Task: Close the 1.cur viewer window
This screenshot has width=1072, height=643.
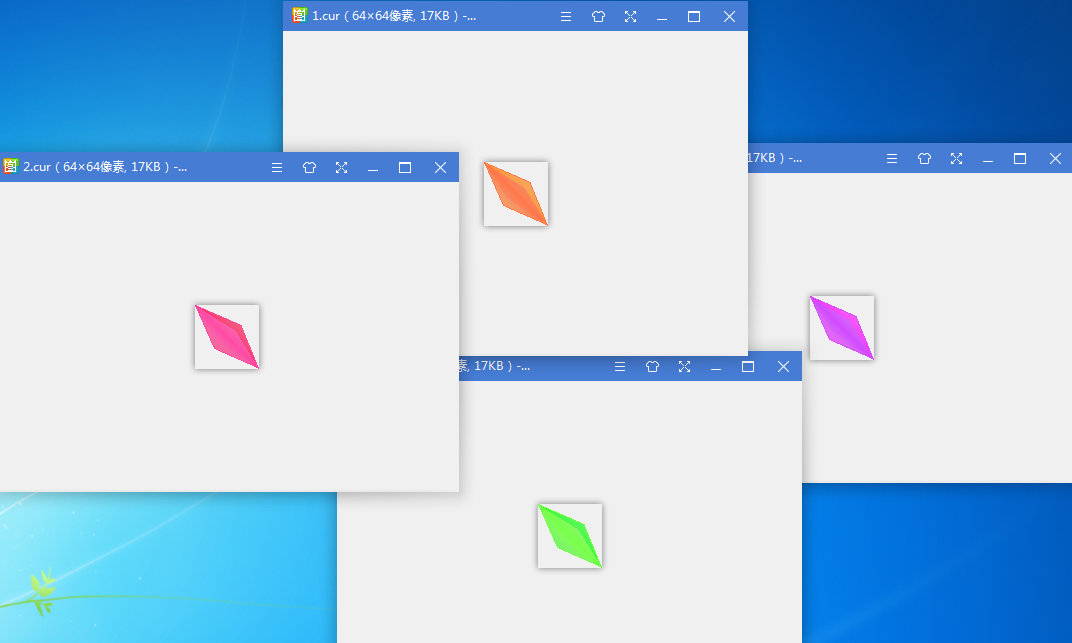Action: tap(729, 16)
